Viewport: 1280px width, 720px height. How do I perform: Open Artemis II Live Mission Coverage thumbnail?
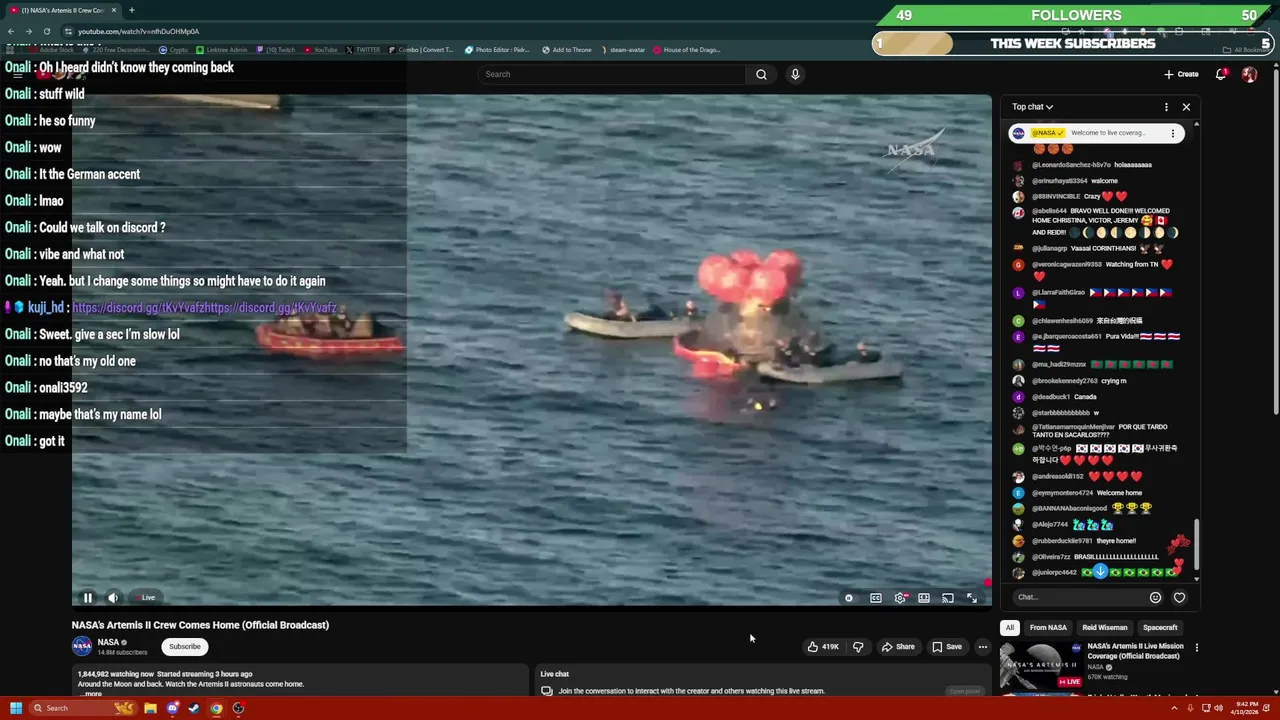point(1040,667)
